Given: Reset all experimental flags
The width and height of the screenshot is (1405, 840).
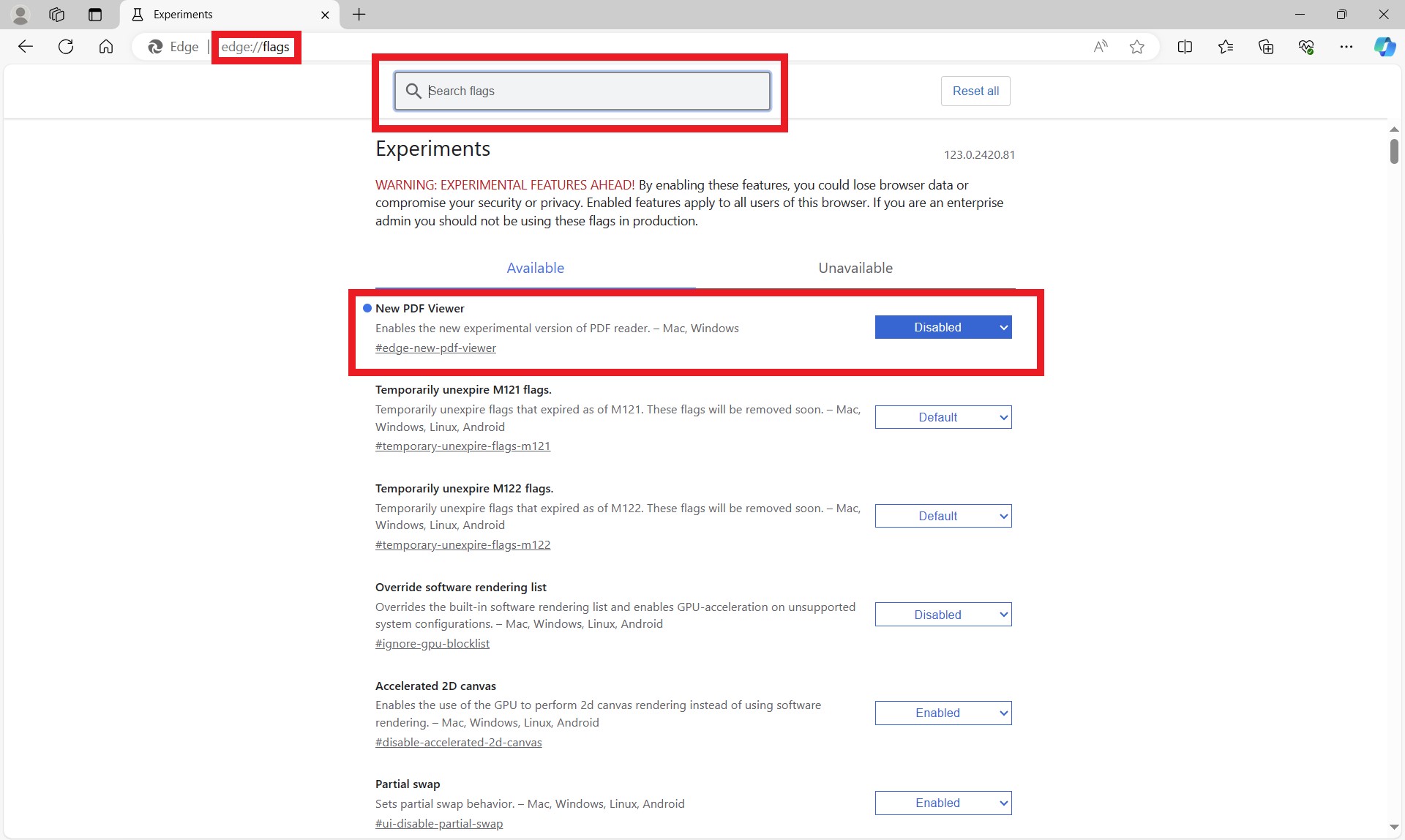Looking at the screenshot, I should click(x=975, y=91).
